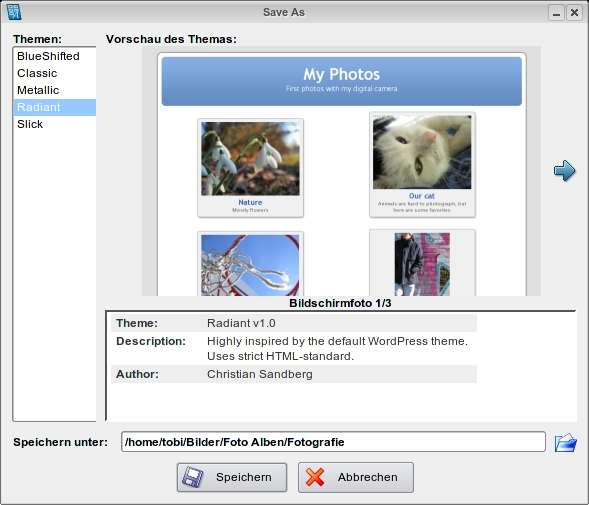589x505 pixels.
Task: Minimize the Save As window
Action: tap(556, 12)
